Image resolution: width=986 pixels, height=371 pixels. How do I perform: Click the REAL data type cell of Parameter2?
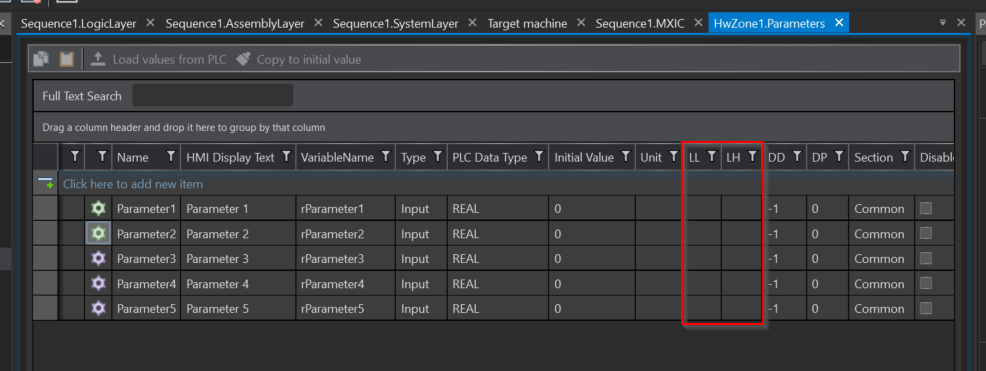[497, 233]
